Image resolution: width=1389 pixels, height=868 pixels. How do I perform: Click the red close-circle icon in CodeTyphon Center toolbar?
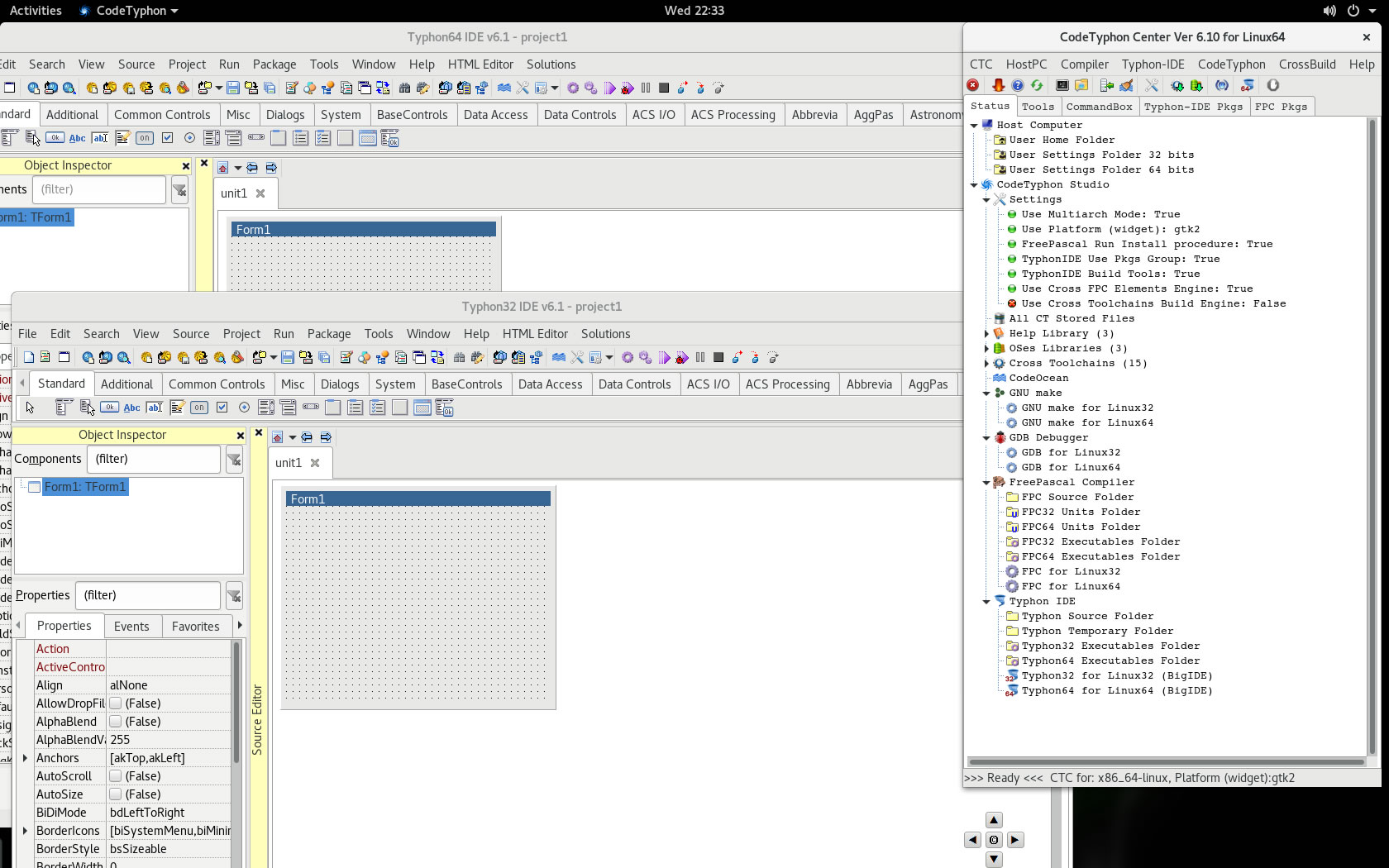[974, 85]
